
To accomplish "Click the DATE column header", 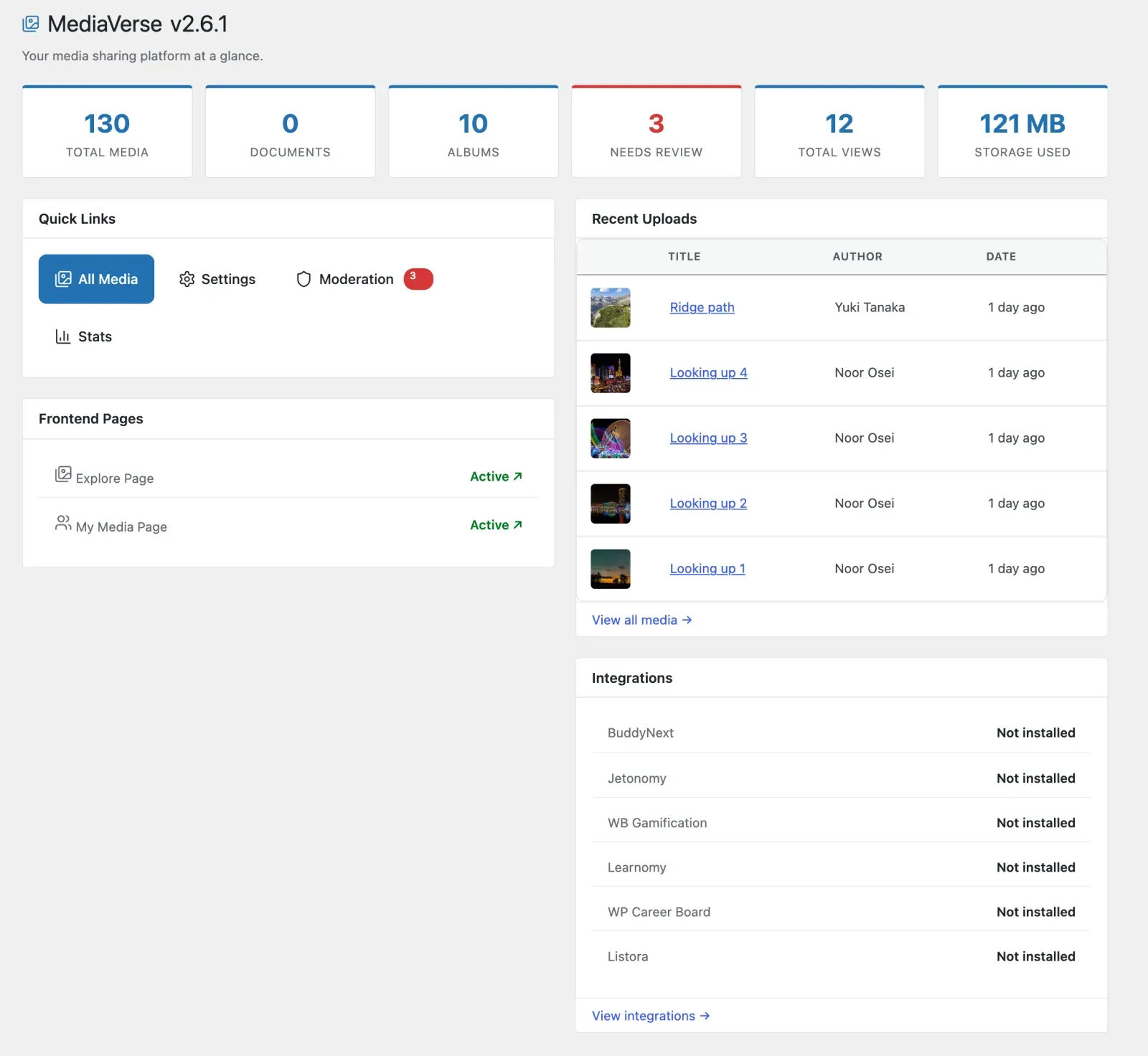I will click(x=1001, y=256).
